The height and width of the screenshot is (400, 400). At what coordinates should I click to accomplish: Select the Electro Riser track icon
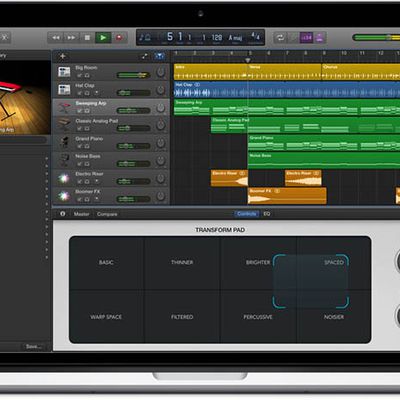[64, 178]
